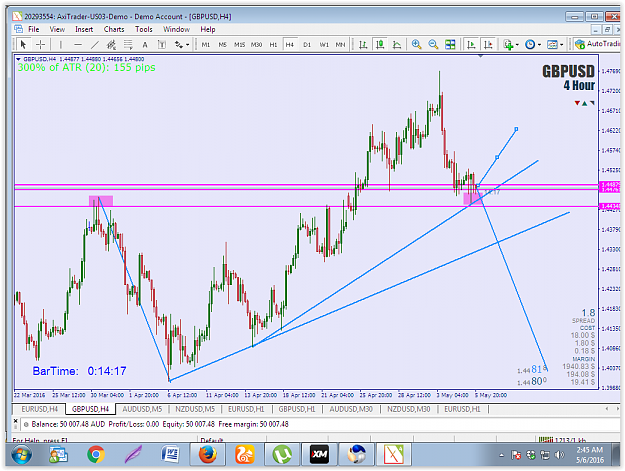Show hidden system tray icons
The image size is (625, 471).
pyautogui.click(x=501, y=455)
